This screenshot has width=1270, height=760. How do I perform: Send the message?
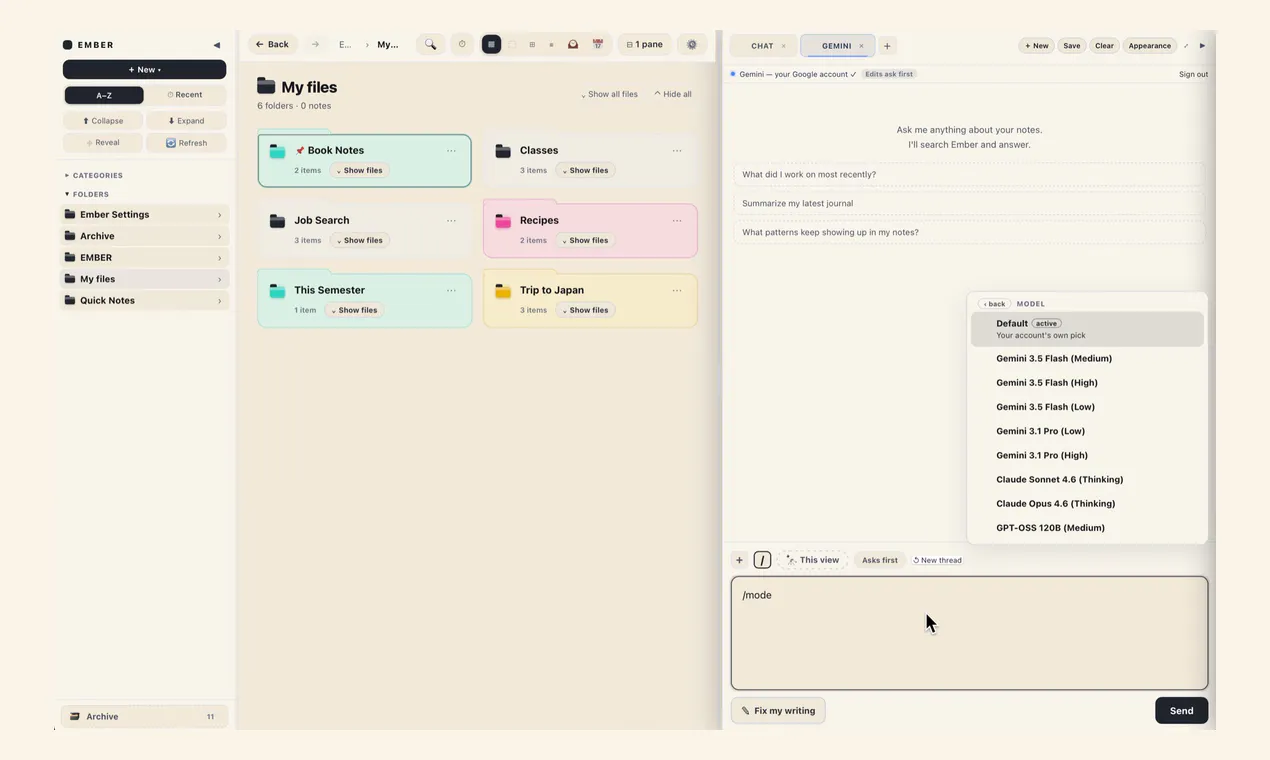[x=1181, y=711]
